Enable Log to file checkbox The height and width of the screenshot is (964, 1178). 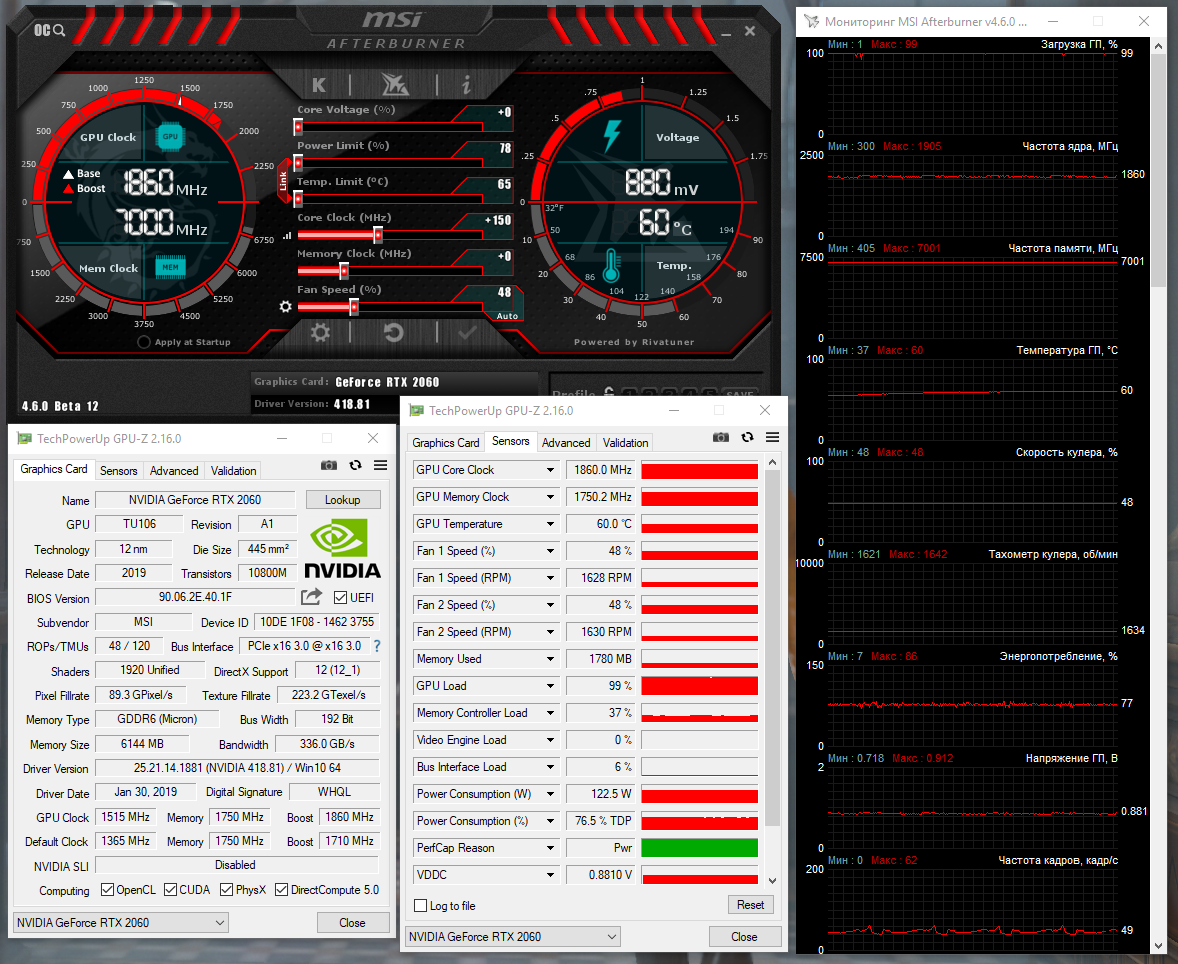pos(421,906)
